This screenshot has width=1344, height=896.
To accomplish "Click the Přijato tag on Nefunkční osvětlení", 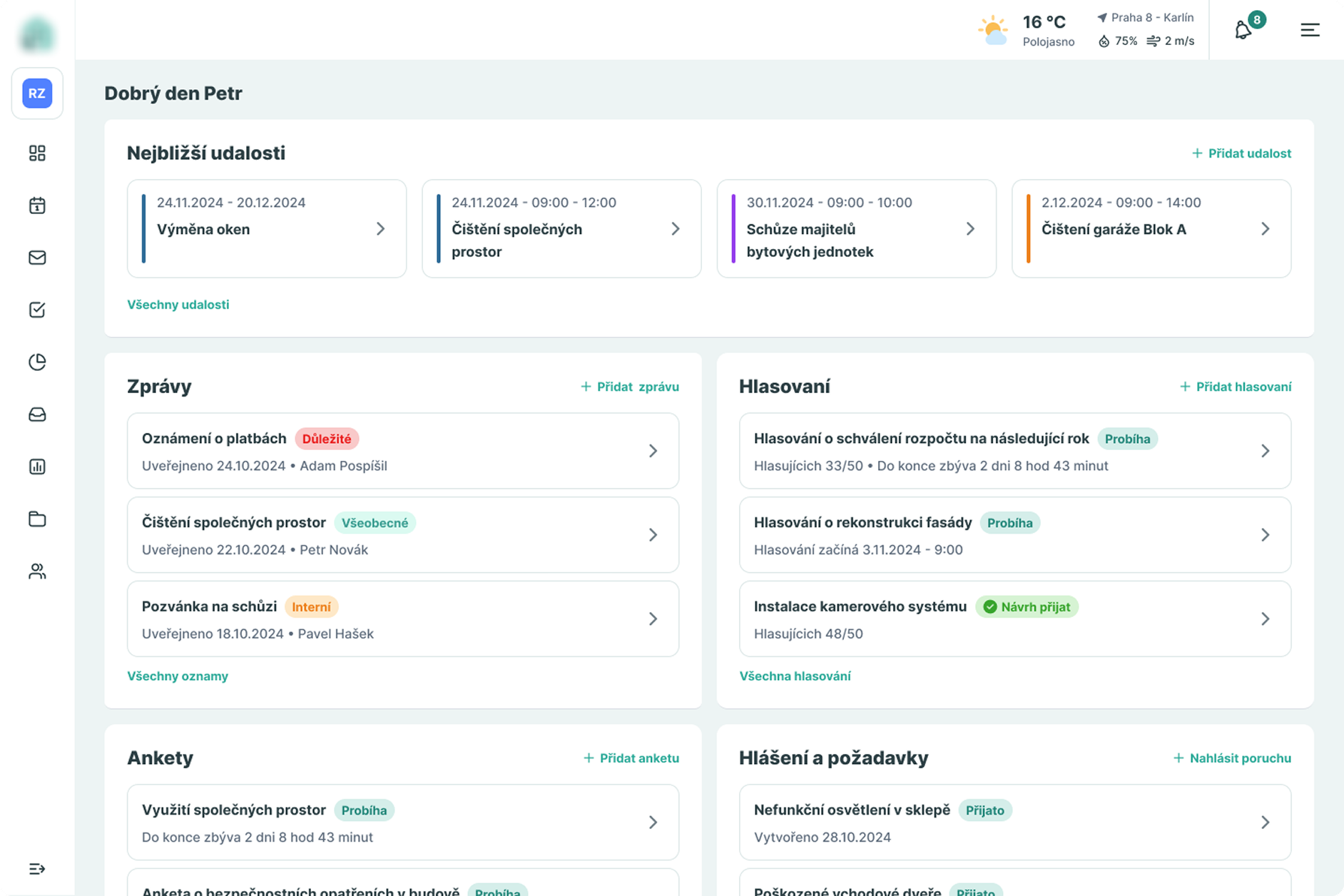I will click(984, 810).
